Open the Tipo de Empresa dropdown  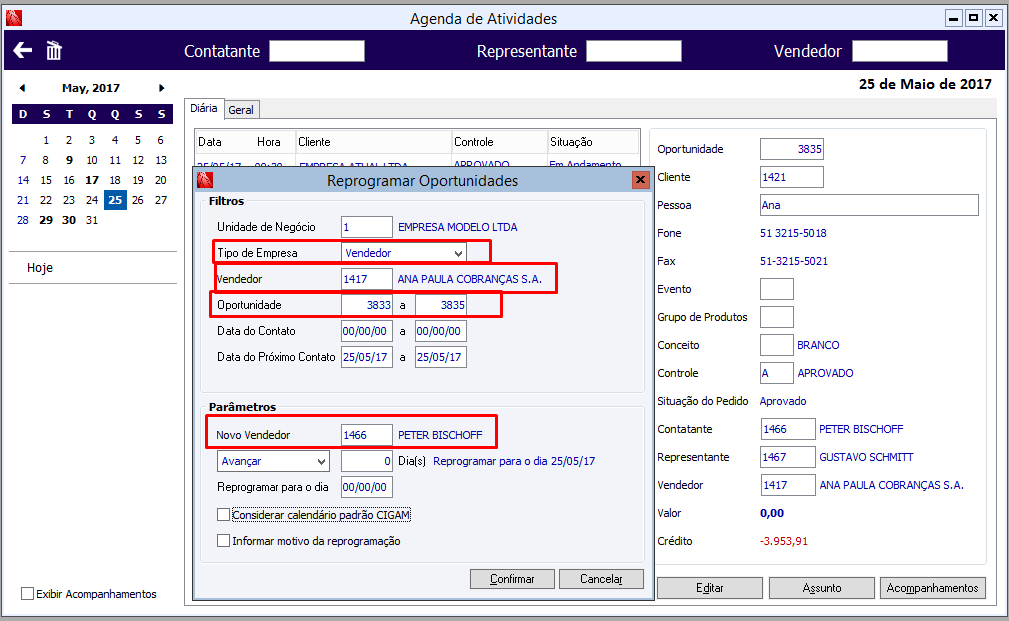tap(458, 253)
